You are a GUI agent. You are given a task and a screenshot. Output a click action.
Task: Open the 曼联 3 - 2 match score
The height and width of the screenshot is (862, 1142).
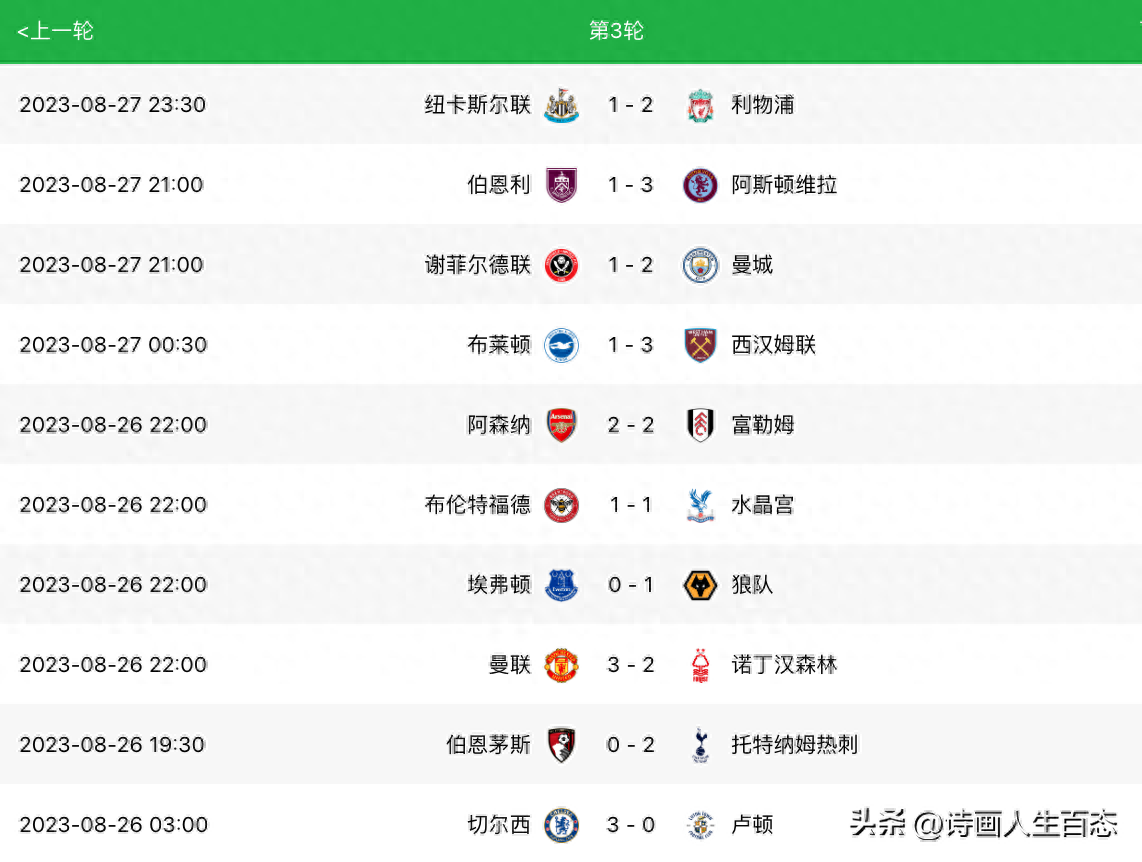coord(631,665)
